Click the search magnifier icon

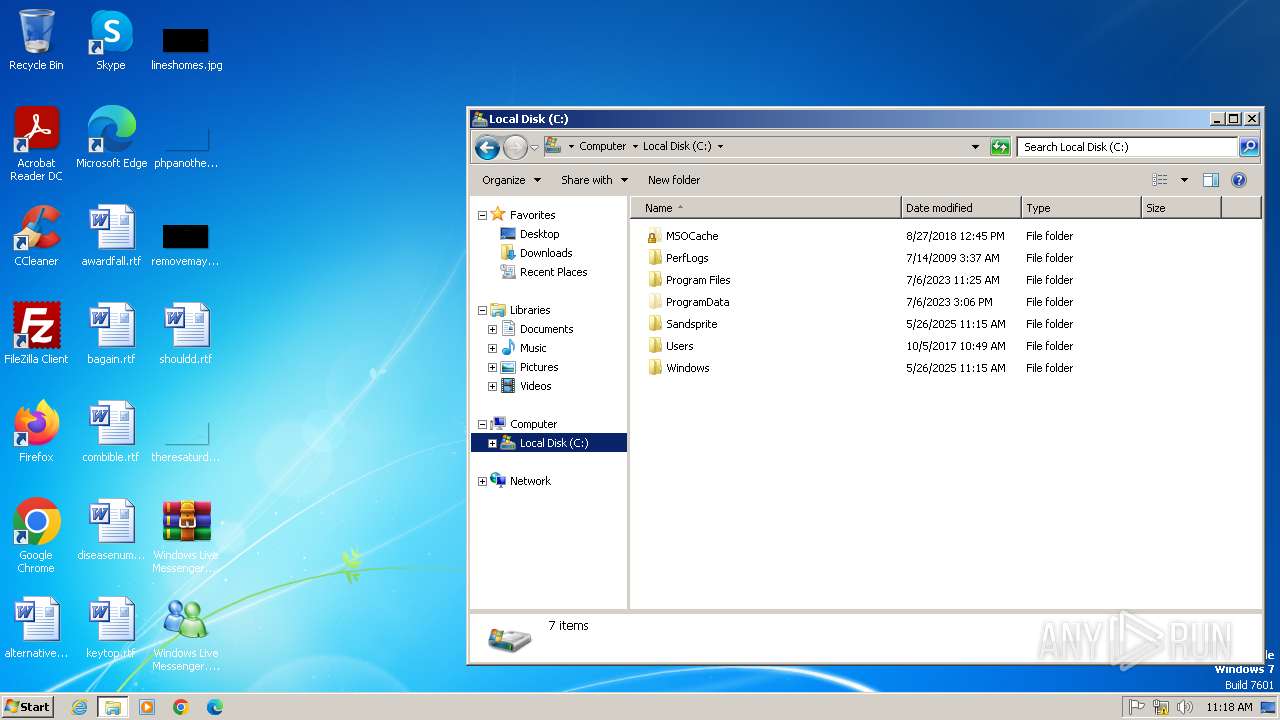pyautogui.click(x=1249, y=147)
